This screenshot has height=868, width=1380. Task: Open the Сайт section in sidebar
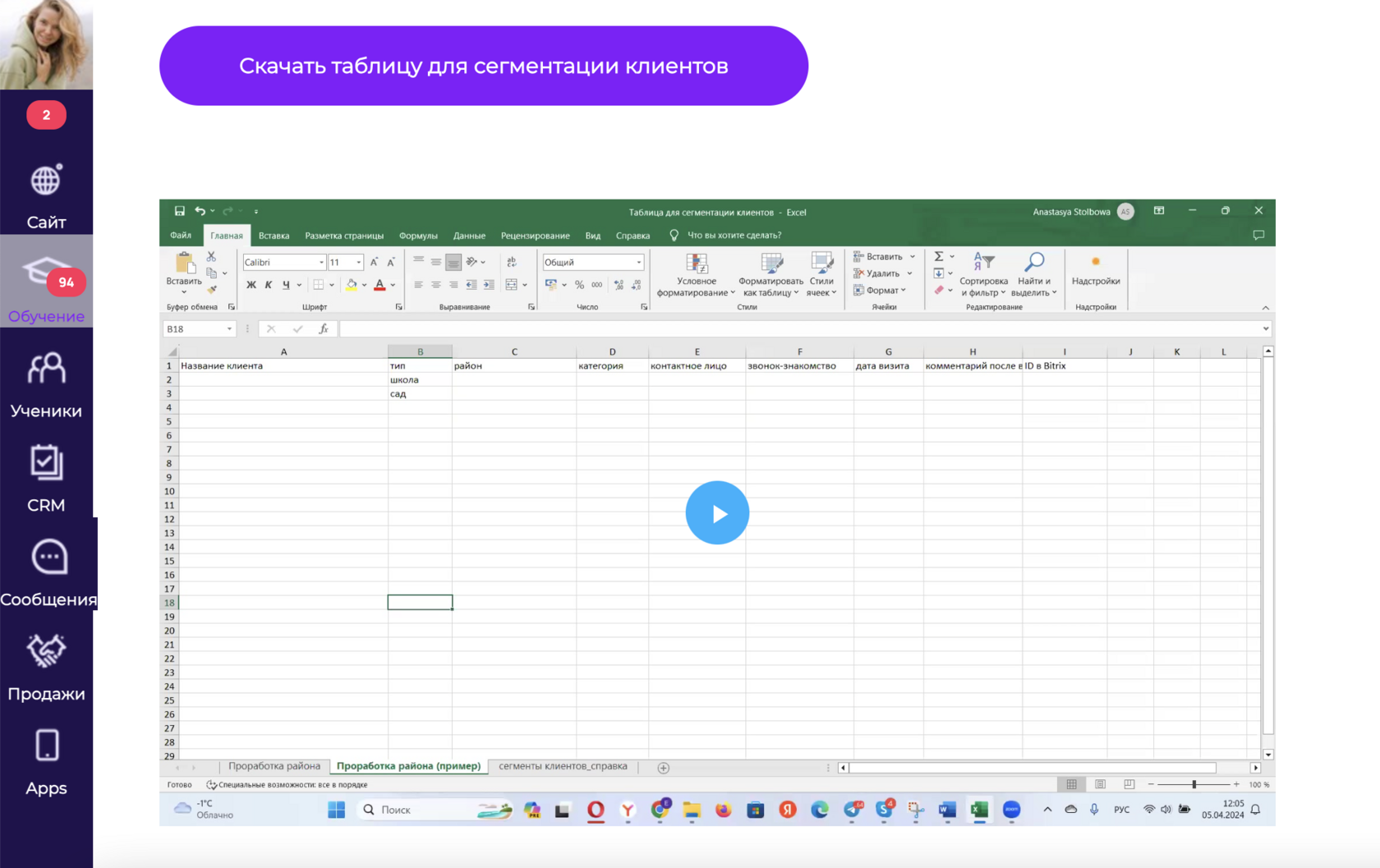pyautogui.click(x=46, y=197)
